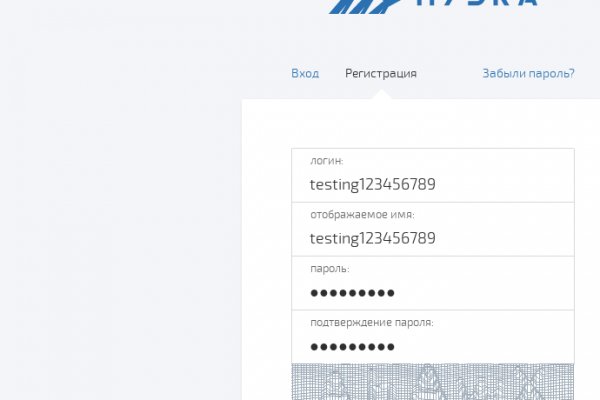Click the blue striped logo icon
Image resolution: width=600 pixels, height=400 pixels.
(362, 7)
